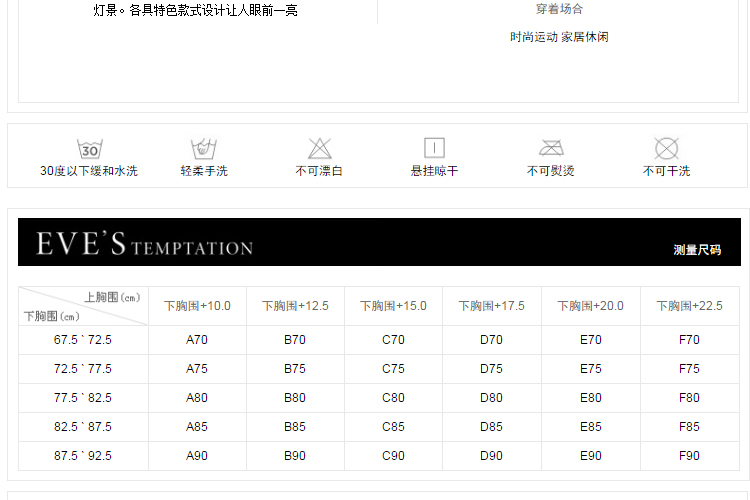Select the C80 size cell

pos(393,398)
